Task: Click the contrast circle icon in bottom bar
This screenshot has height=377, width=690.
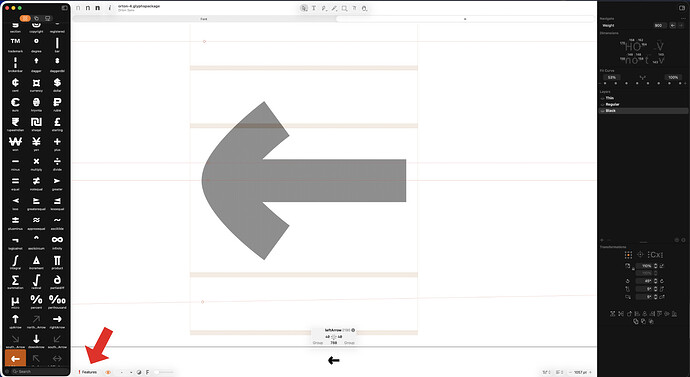Action: [139, 372]
